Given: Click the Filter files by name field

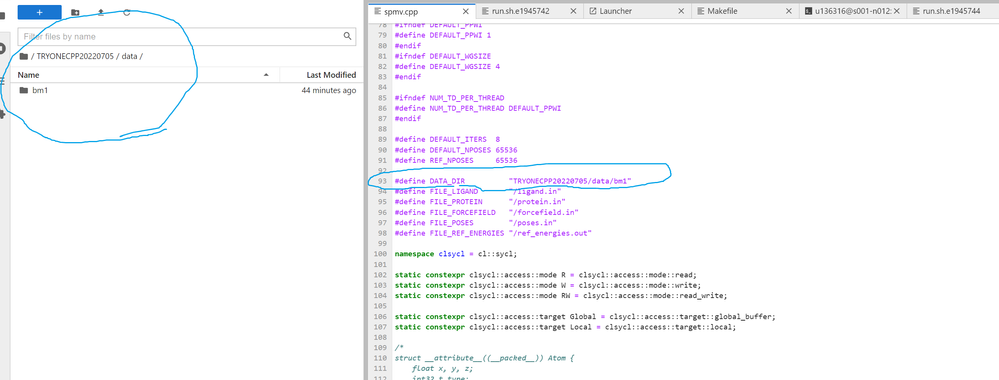Looking at the screenshot, I should click(x=186, y=36).
